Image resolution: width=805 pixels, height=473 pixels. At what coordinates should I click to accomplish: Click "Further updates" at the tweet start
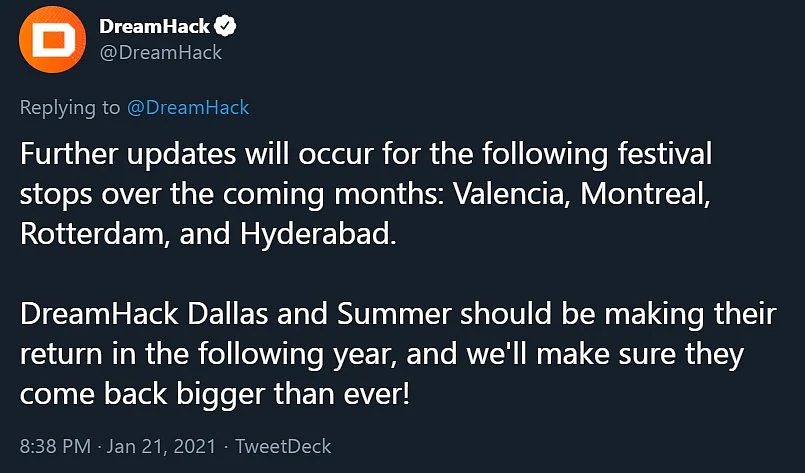127,155
